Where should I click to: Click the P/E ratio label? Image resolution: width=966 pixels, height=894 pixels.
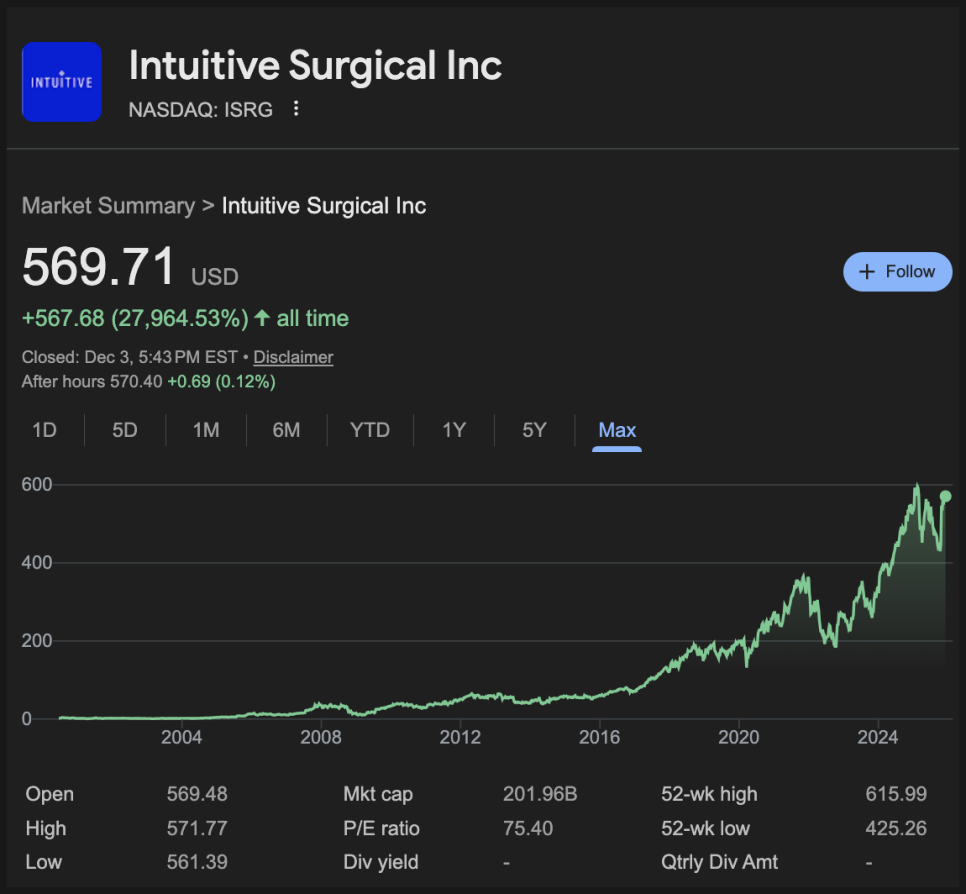[381, 828]
